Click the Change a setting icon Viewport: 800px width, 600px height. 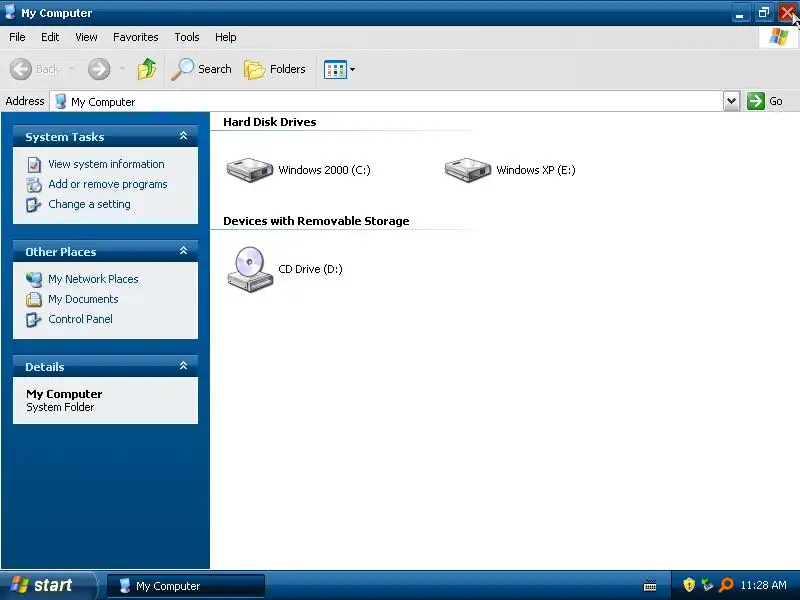34,205
